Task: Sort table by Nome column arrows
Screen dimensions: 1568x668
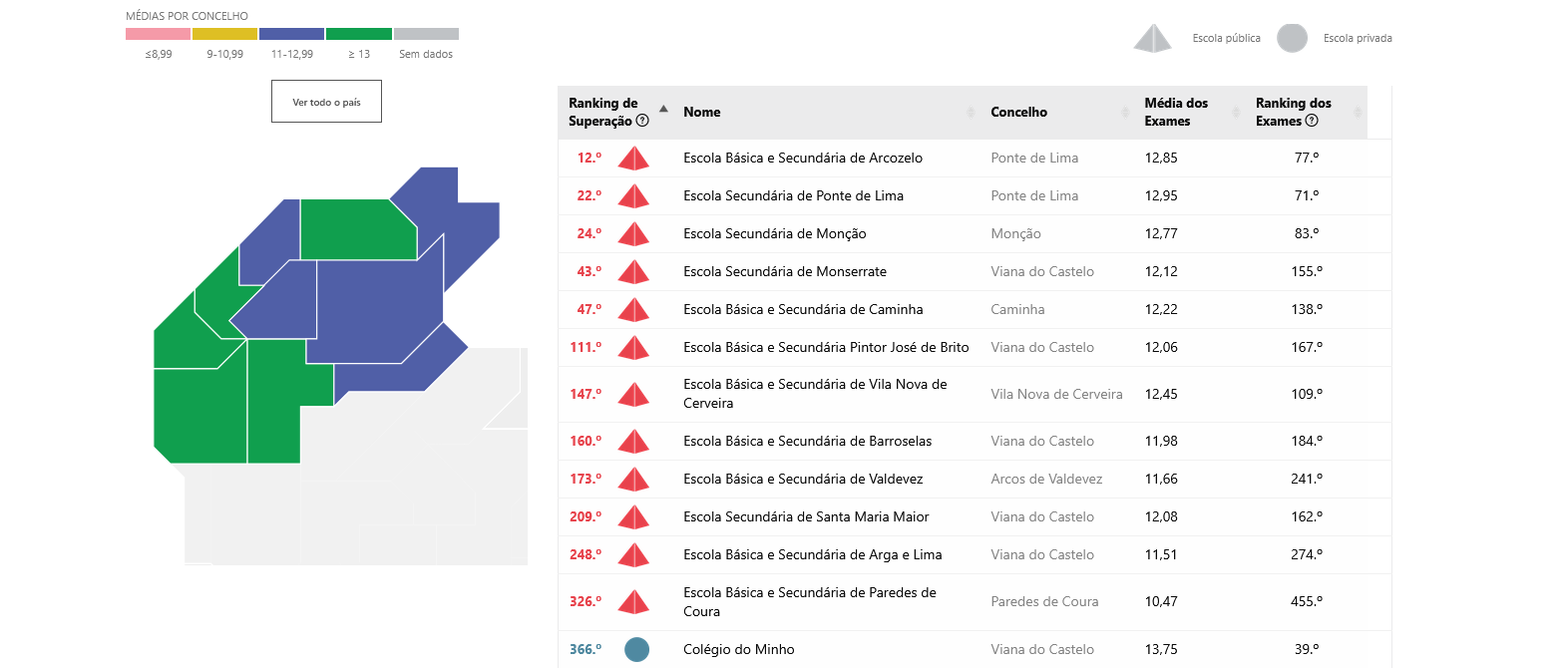Action: tap(970, 113)
